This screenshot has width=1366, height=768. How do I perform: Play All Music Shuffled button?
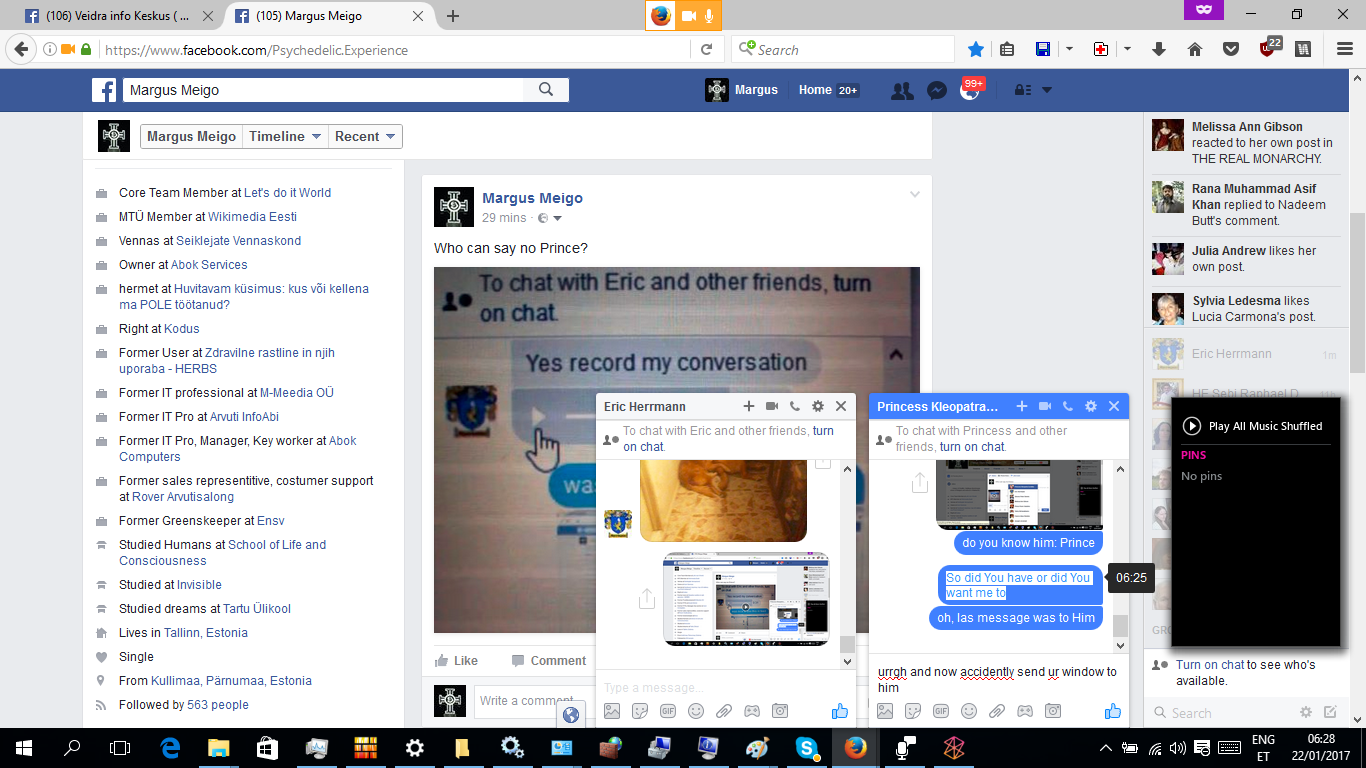(1253, 426)
